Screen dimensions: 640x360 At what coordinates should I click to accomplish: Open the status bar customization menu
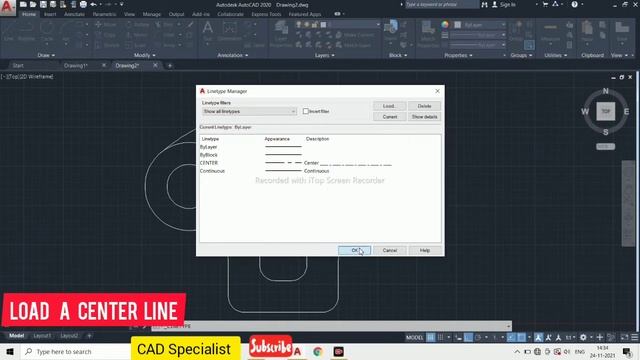(x=635, y=337)
